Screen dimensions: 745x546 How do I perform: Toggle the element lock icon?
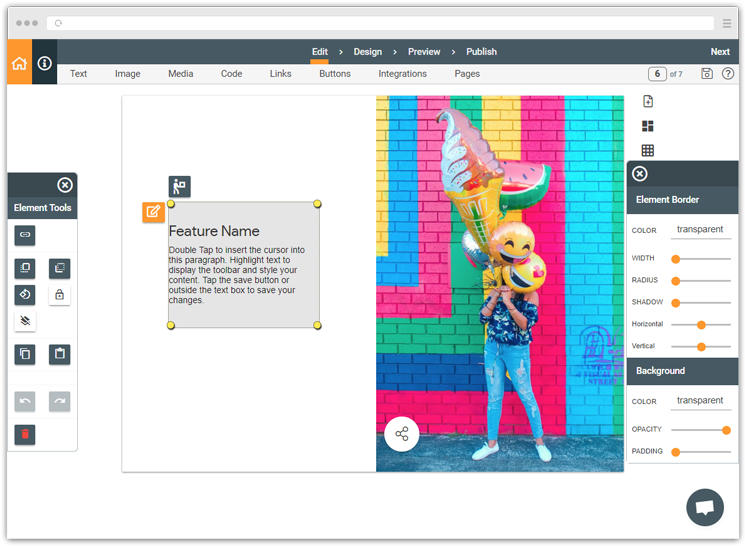pos(60,295)
